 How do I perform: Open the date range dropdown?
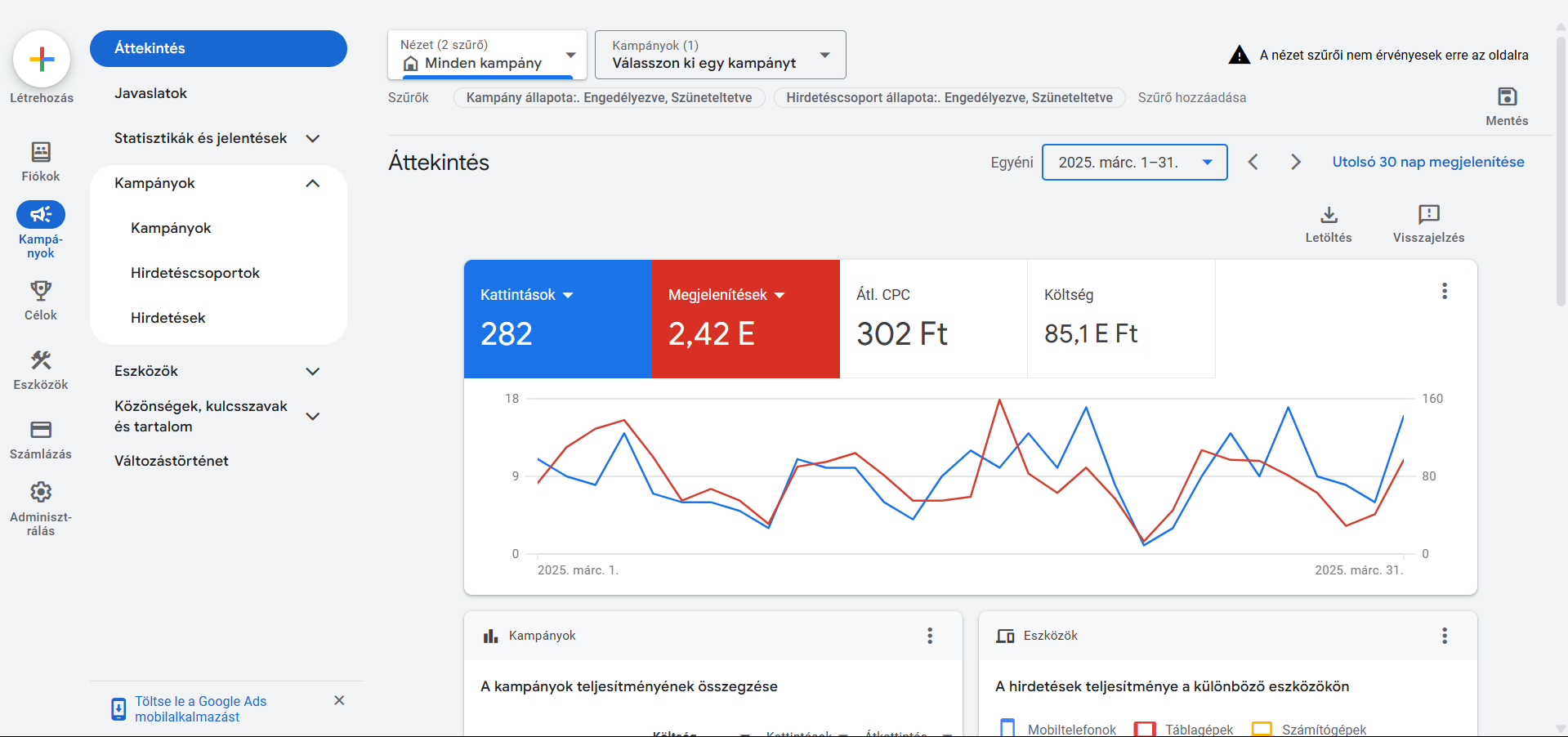click(1134, 163)
